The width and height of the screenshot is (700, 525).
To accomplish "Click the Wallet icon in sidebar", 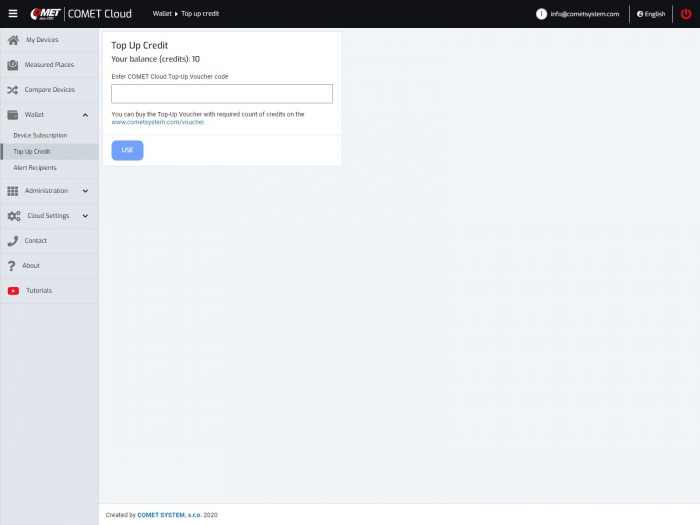I will (x=13, y=115).
